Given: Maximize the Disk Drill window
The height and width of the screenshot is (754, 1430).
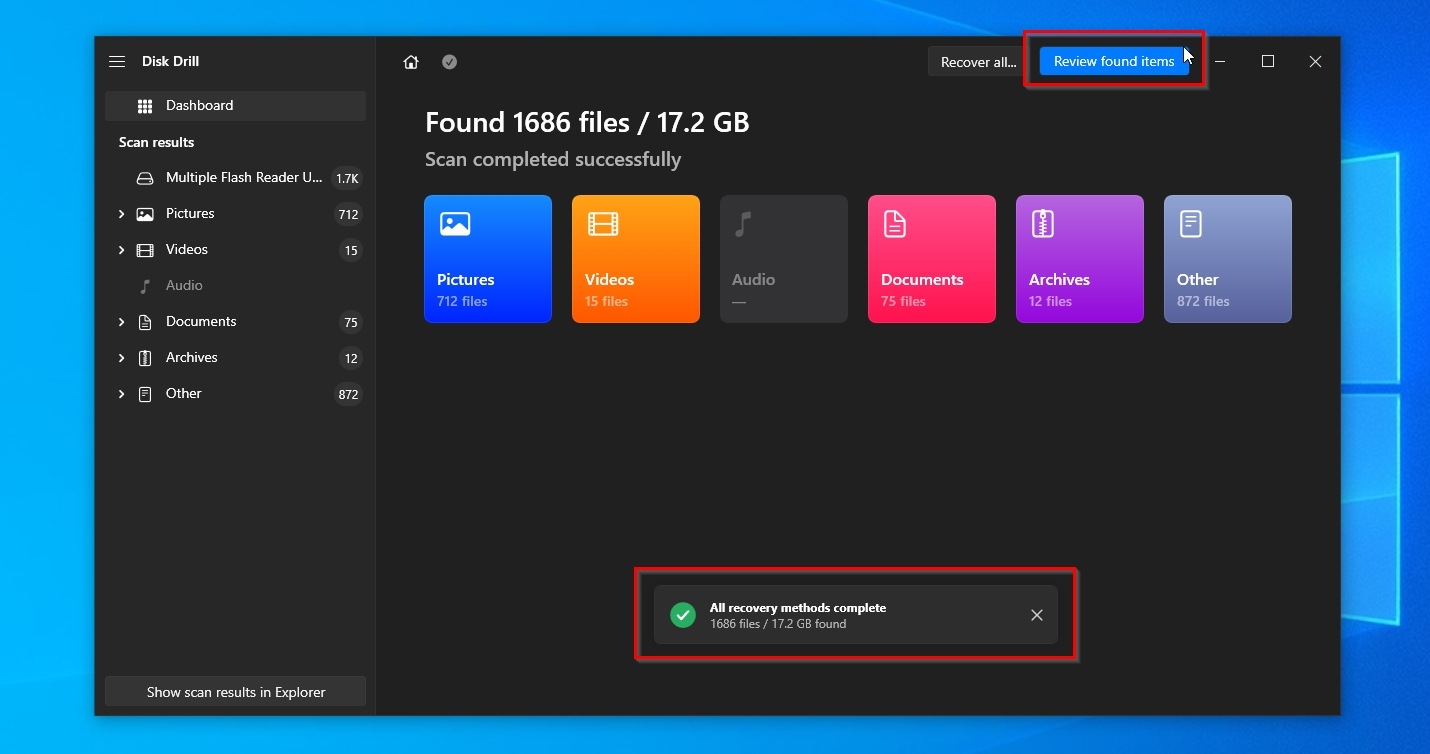Looking at the screenshot, I should [1268, 62].
